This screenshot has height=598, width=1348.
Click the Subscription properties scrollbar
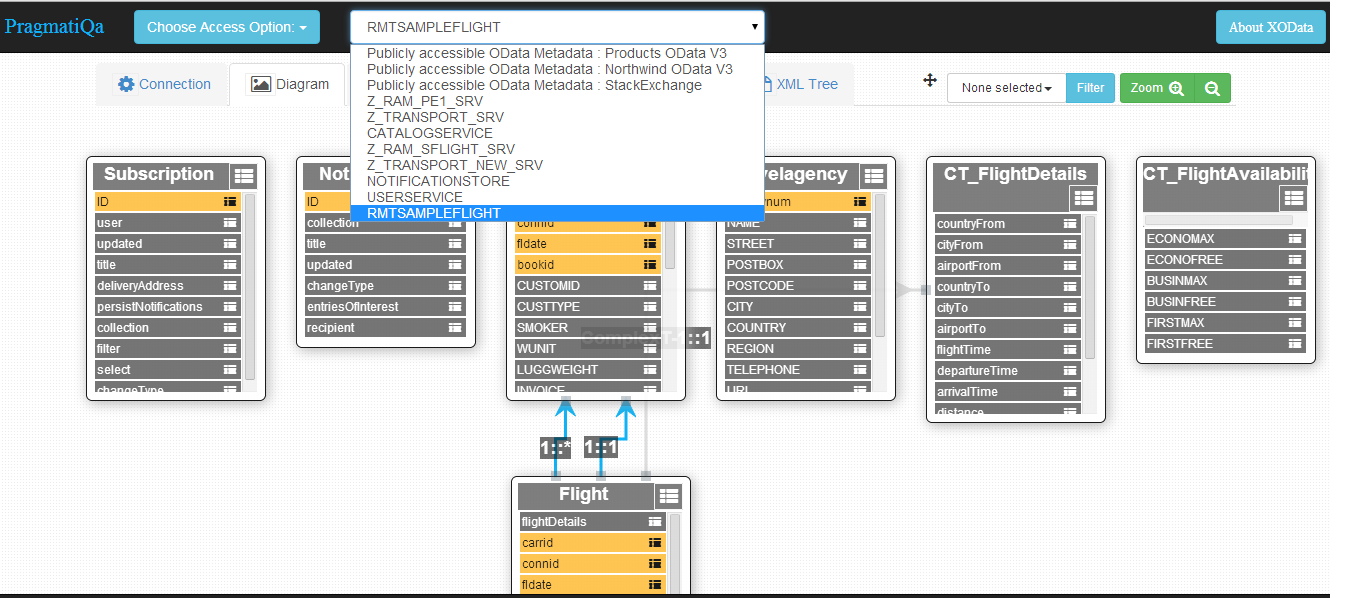coord(250,287)
